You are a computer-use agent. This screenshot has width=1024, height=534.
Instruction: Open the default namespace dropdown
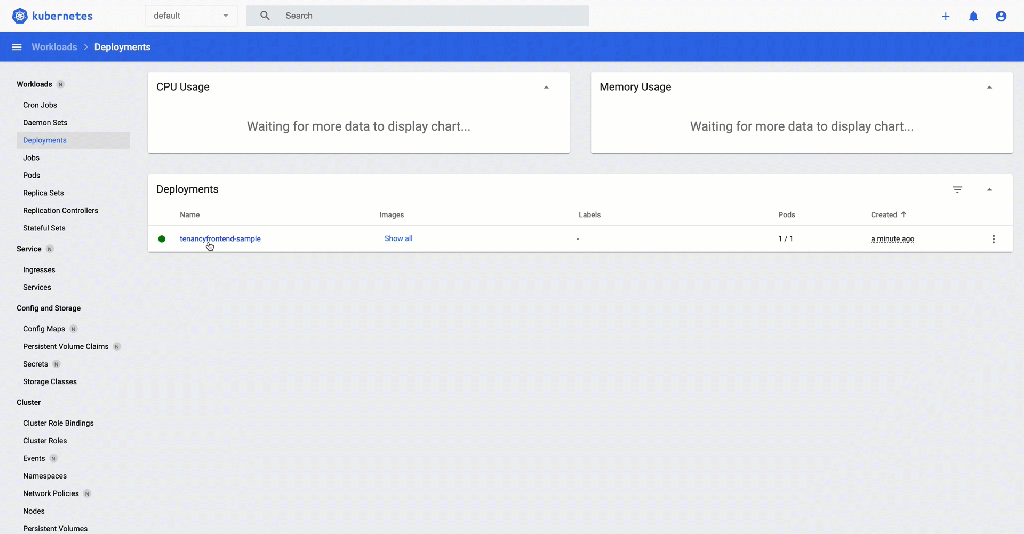tap(190, 16)
